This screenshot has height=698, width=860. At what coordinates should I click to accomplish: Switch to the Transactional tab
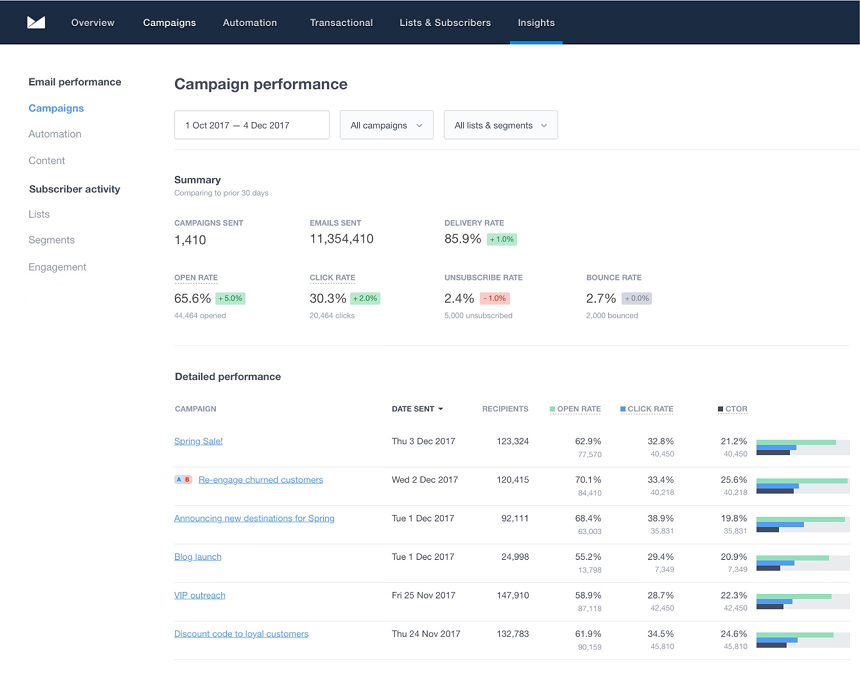click(x=340, y=22)
